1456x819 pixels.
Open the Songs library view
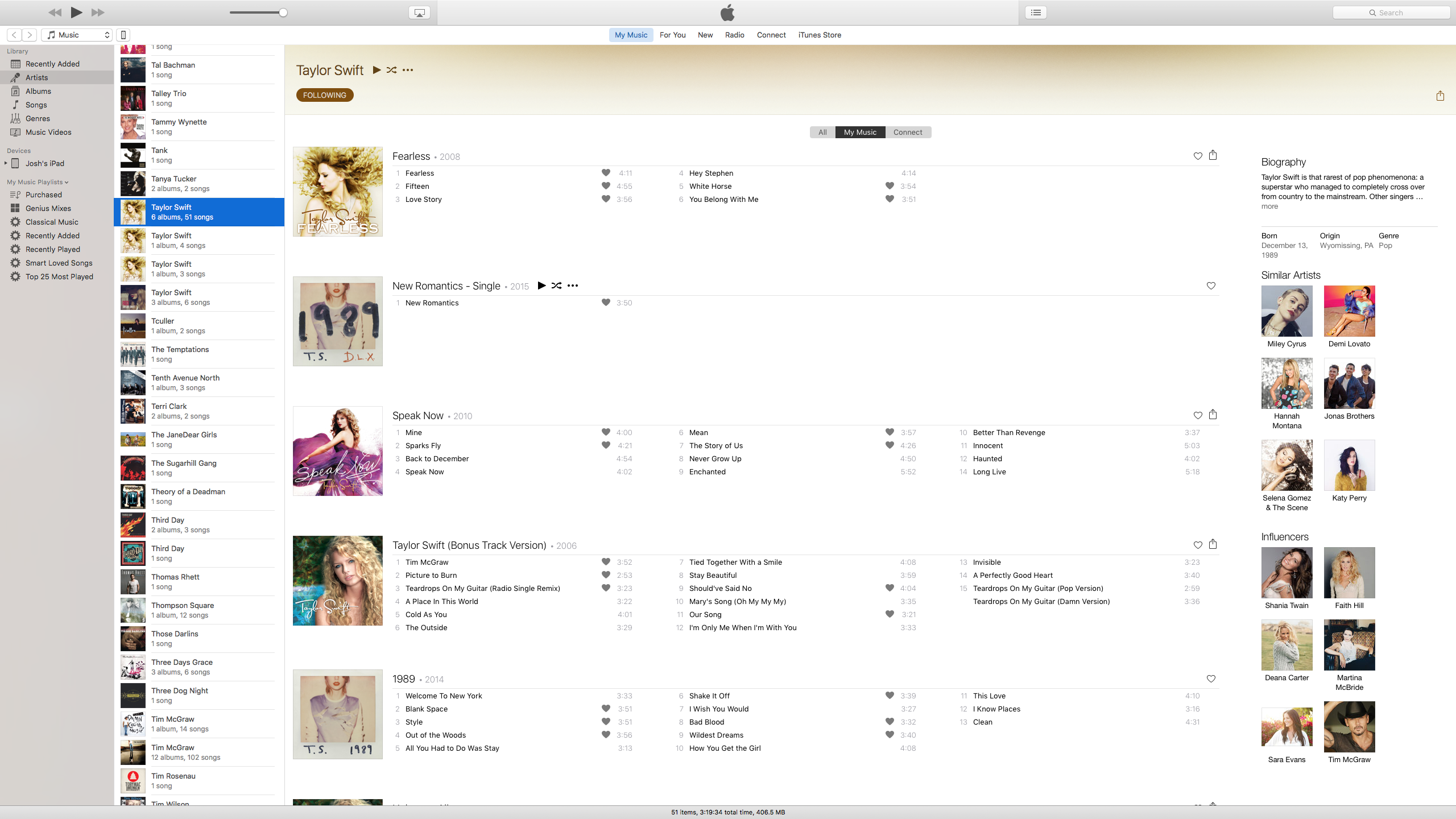pyautogui.click(x=57, y=105)
